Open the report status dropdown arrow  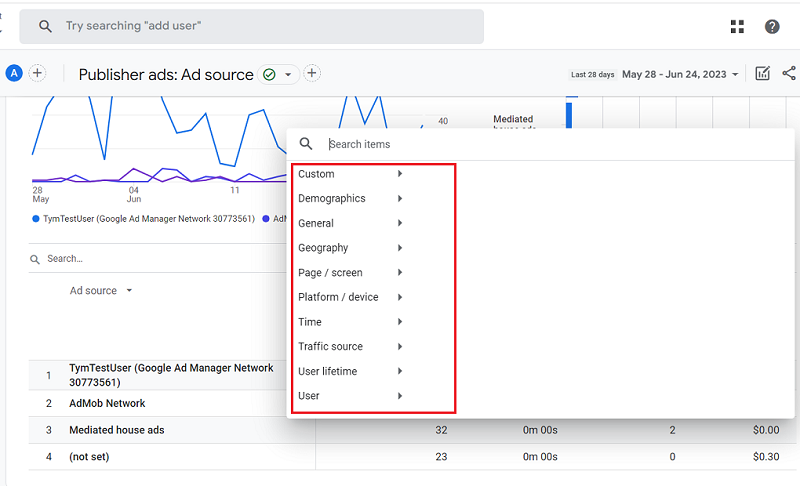click(x=288, y=75)
